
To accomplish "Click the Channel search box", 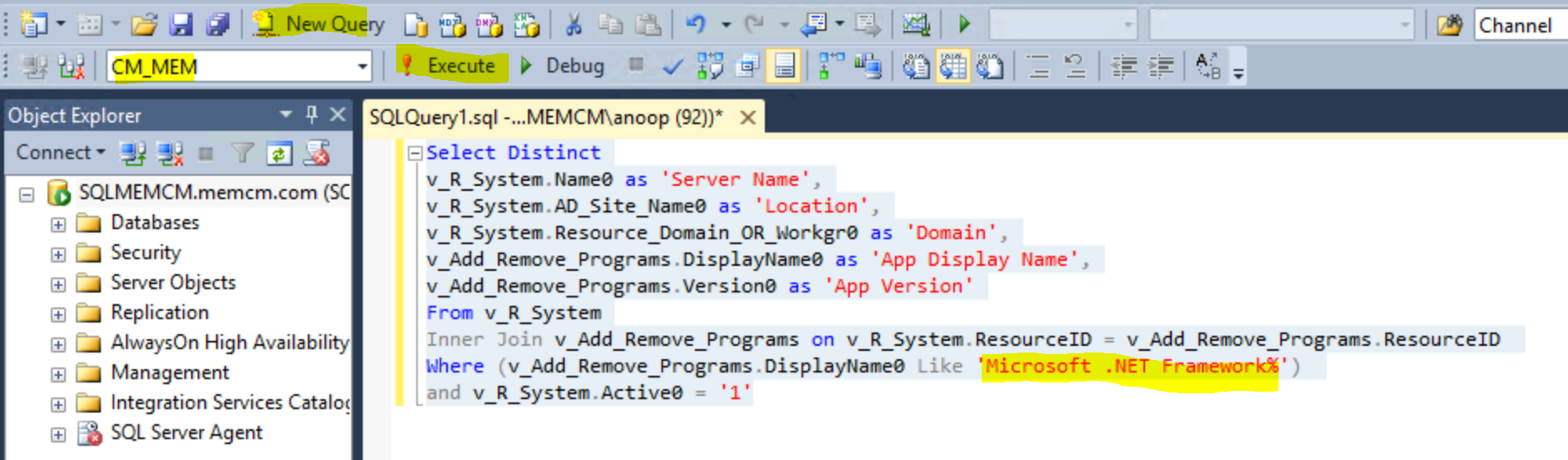I will pos(1521,25).
